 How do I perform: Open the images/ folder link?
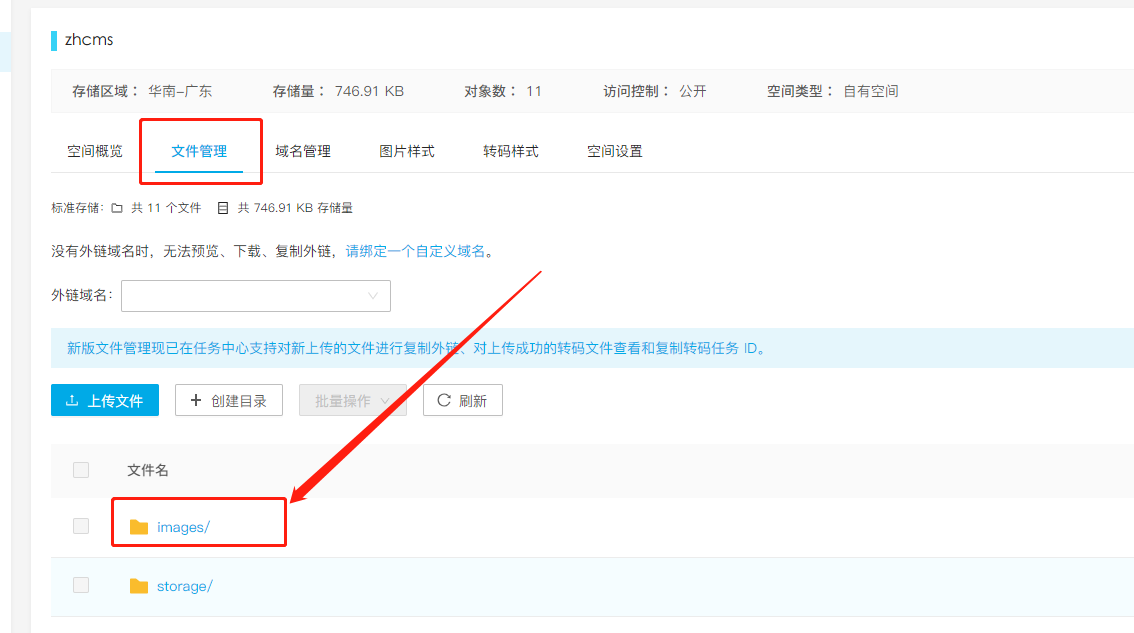pos(183,527)
